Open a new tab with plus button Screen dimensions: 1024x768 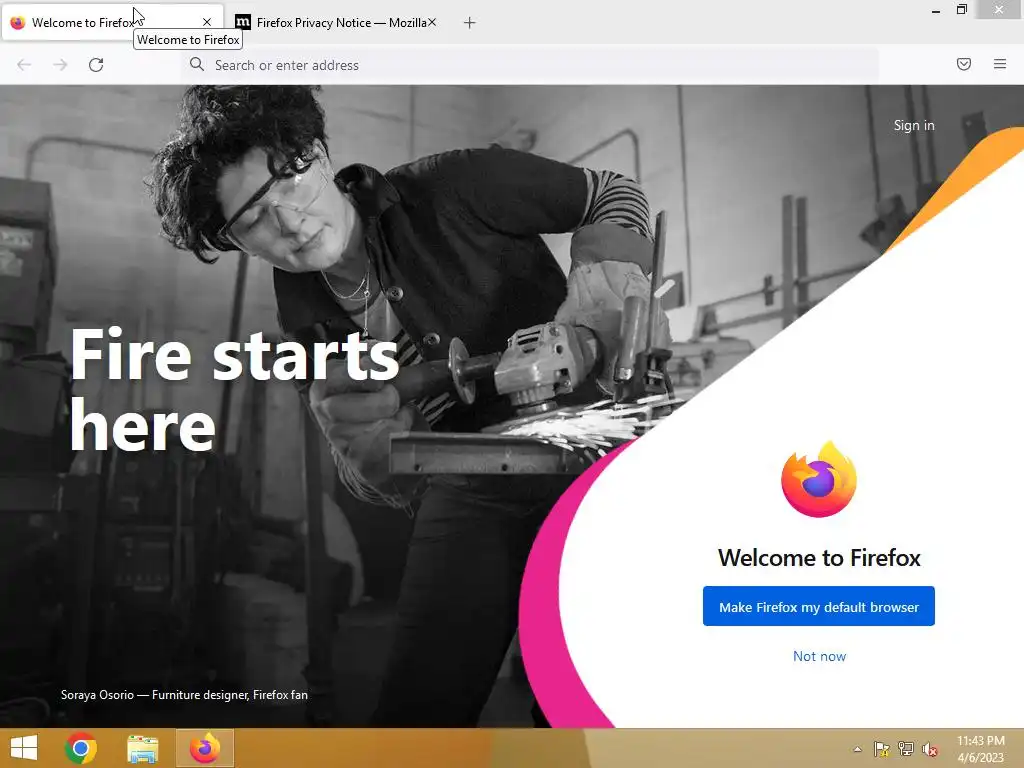[469, 23]
